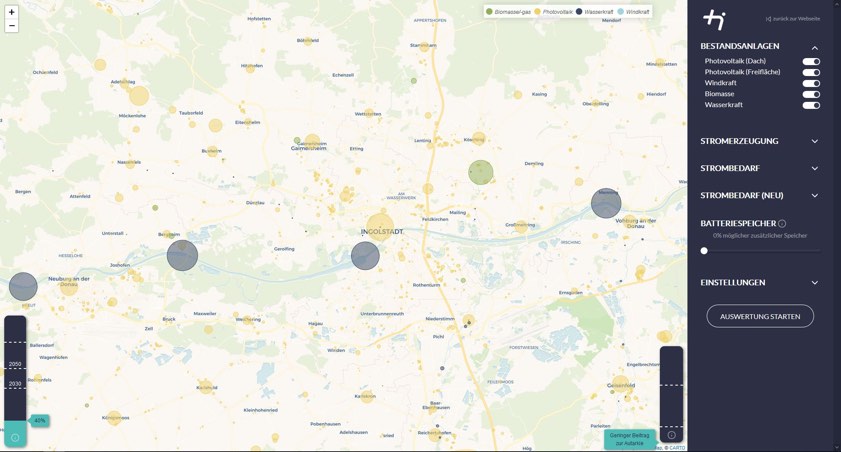Image resolution: width=841 pixels, height=452 pixels.
Task: Collapse the Bestandsanlagen section
Action: pos(815,47)
